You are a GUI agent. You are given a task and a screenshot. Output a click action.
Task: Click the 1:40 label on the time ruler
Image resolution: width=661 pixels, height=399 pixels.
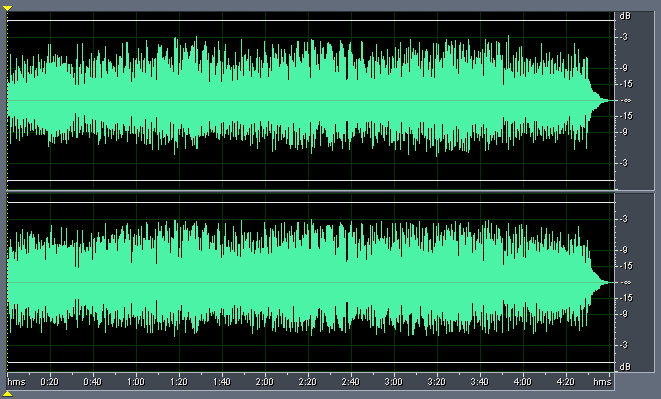222,382
